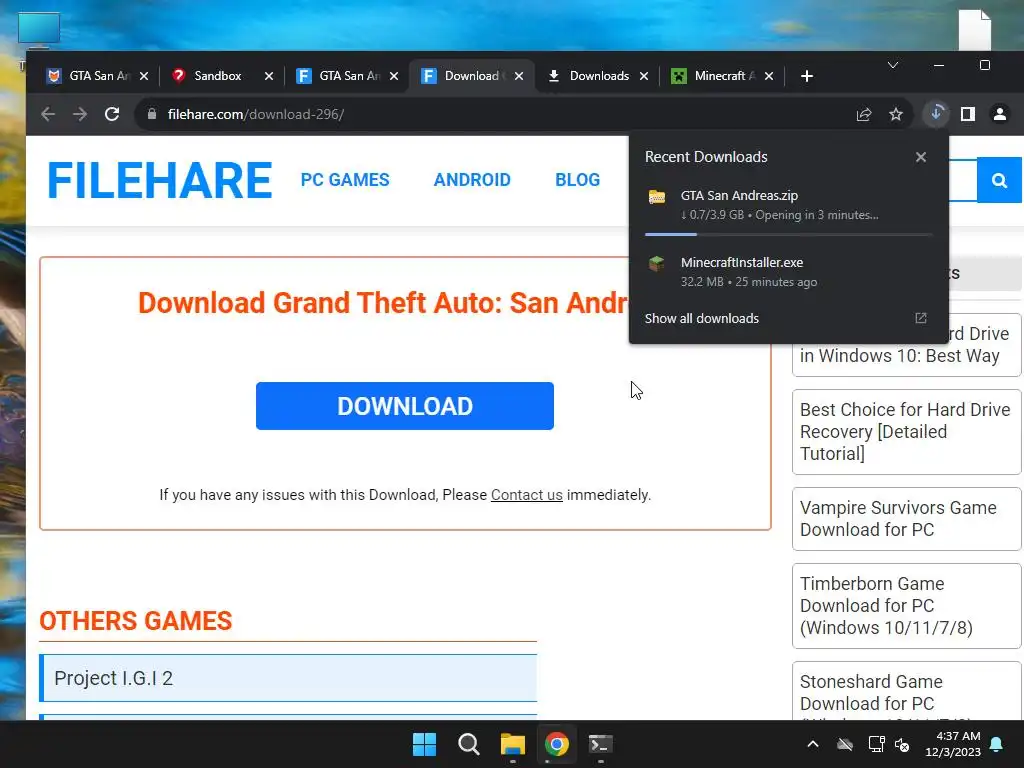Click the GTA San Andreas.zip download progress bar
This screenshot has width=1024, height=768.
(788, 234)
